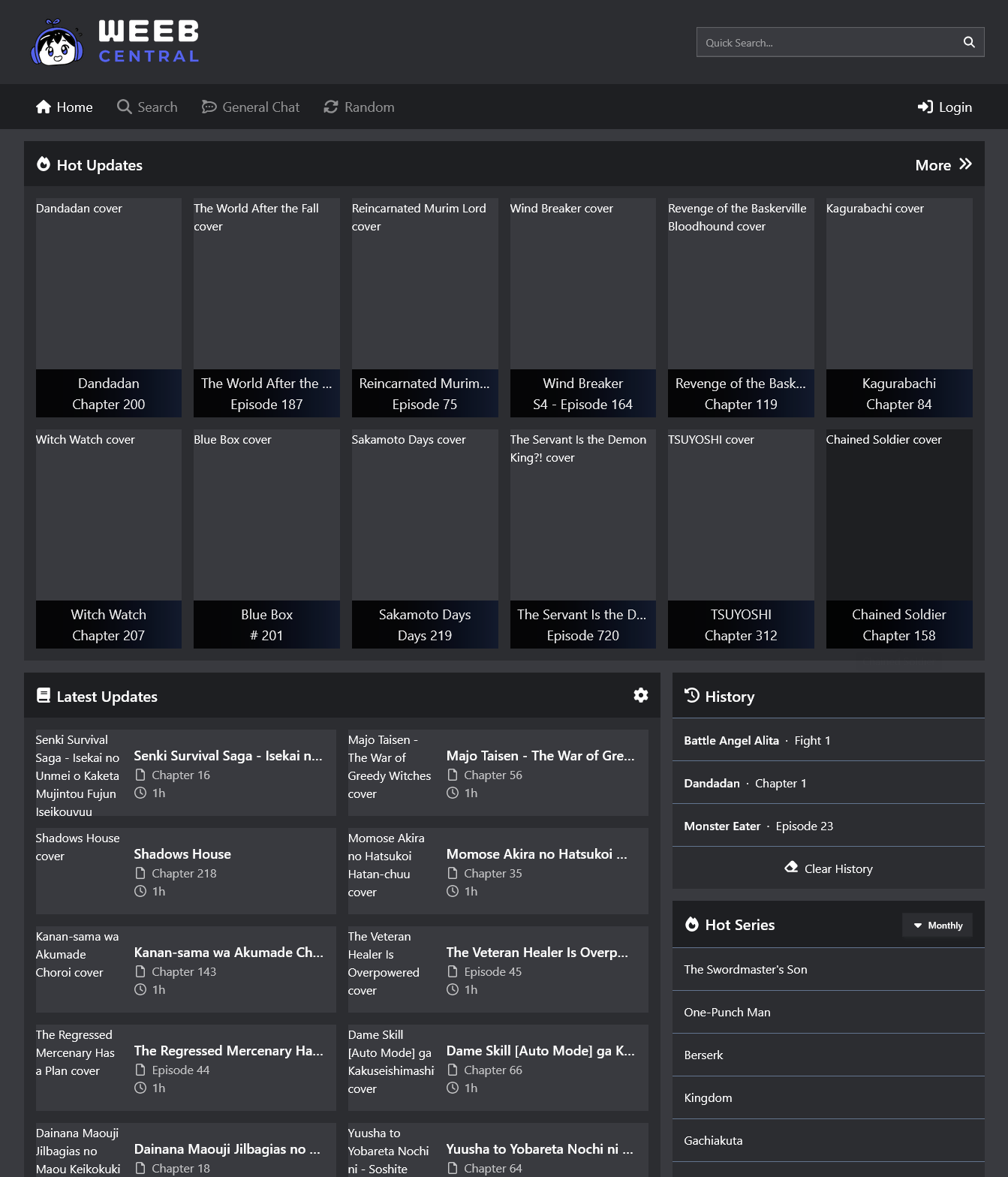
Task: Click the Home house icon
Action: point(44,107)
